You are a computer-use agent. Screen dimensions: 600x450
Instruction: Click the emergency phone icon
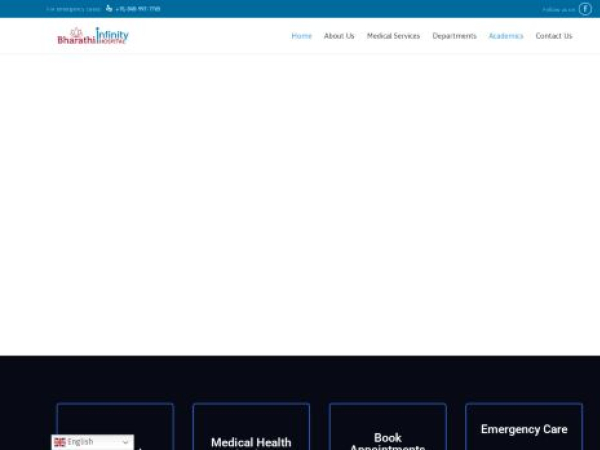point(109,8)
